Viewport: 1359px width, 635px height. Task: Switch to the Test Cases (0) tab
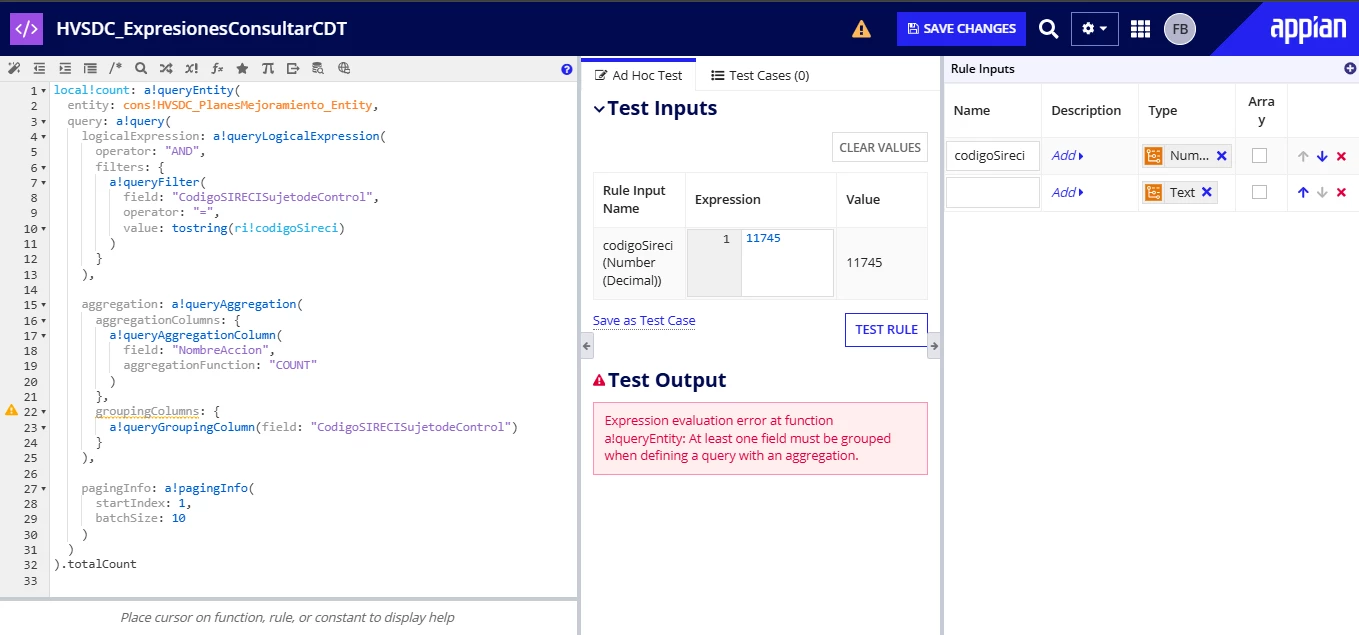pyautogui.click(x=760, y=75)
